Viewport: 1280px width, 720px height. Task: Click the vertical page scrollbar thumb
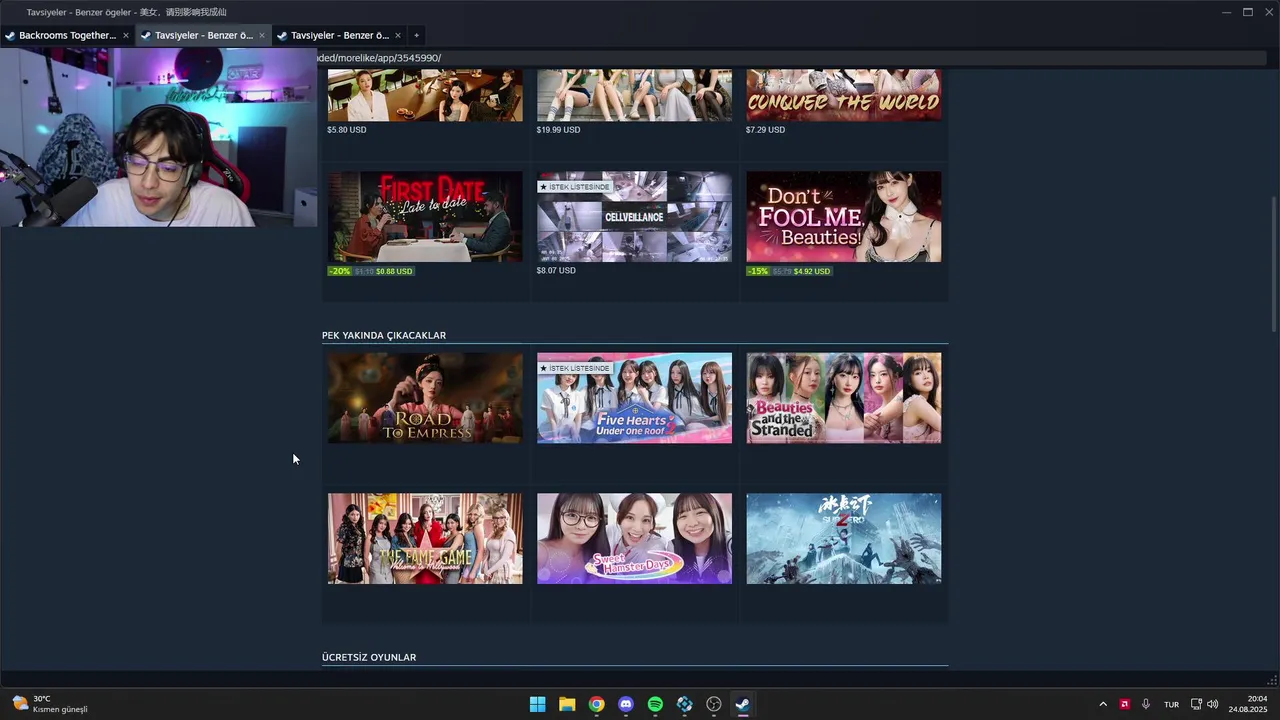point(1274,265)
